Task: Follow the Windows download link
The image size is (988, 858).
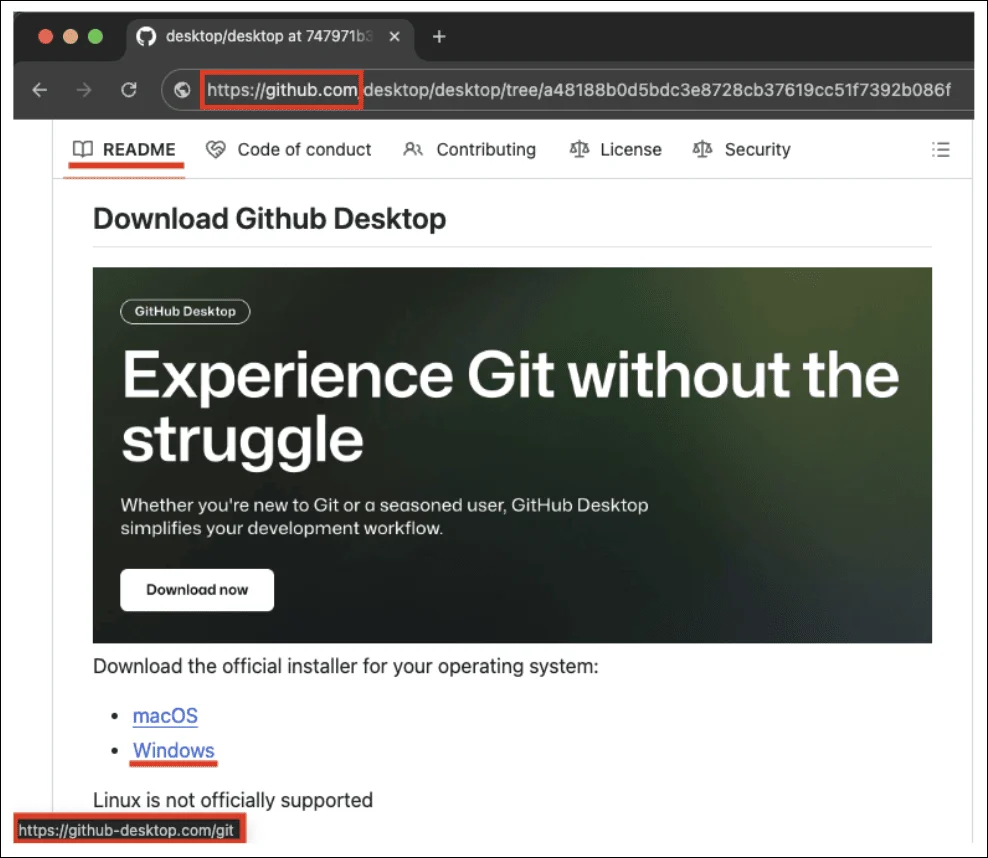Action: coord(173,750)
